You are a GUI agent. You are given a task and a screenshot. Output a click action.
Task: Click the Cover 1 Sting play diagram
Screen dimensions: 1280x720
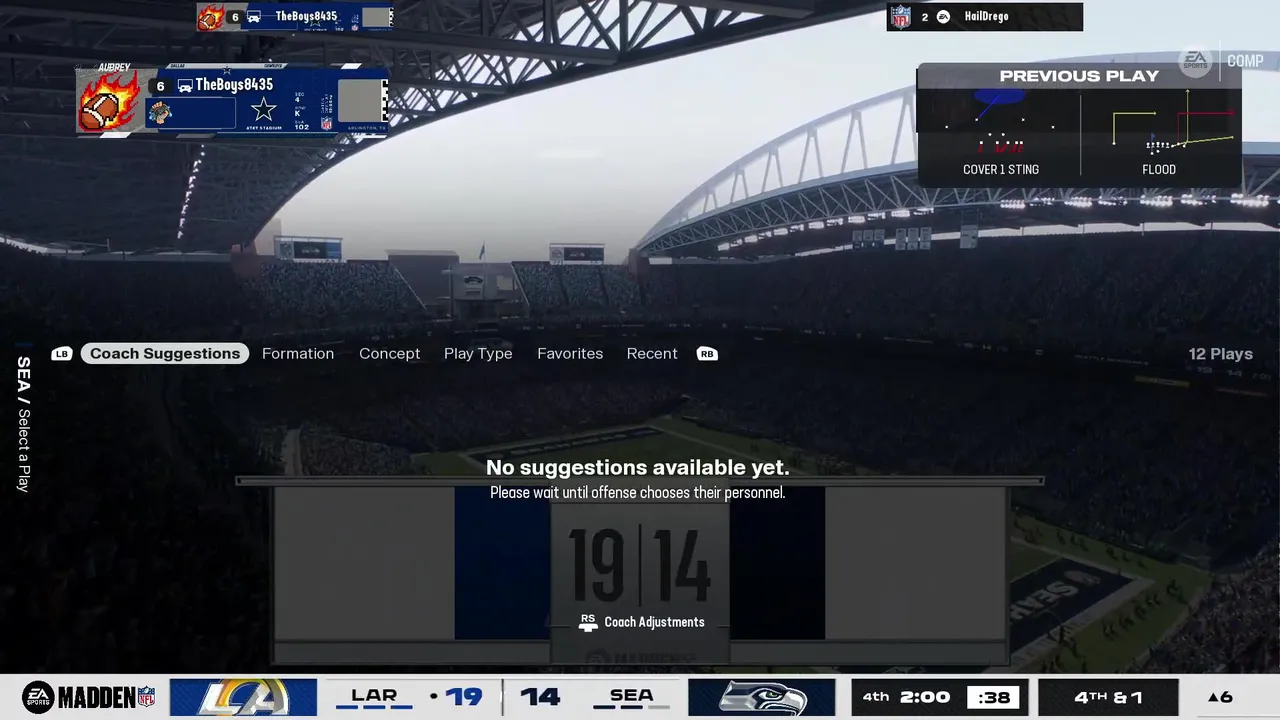[x=1000, y=123]
